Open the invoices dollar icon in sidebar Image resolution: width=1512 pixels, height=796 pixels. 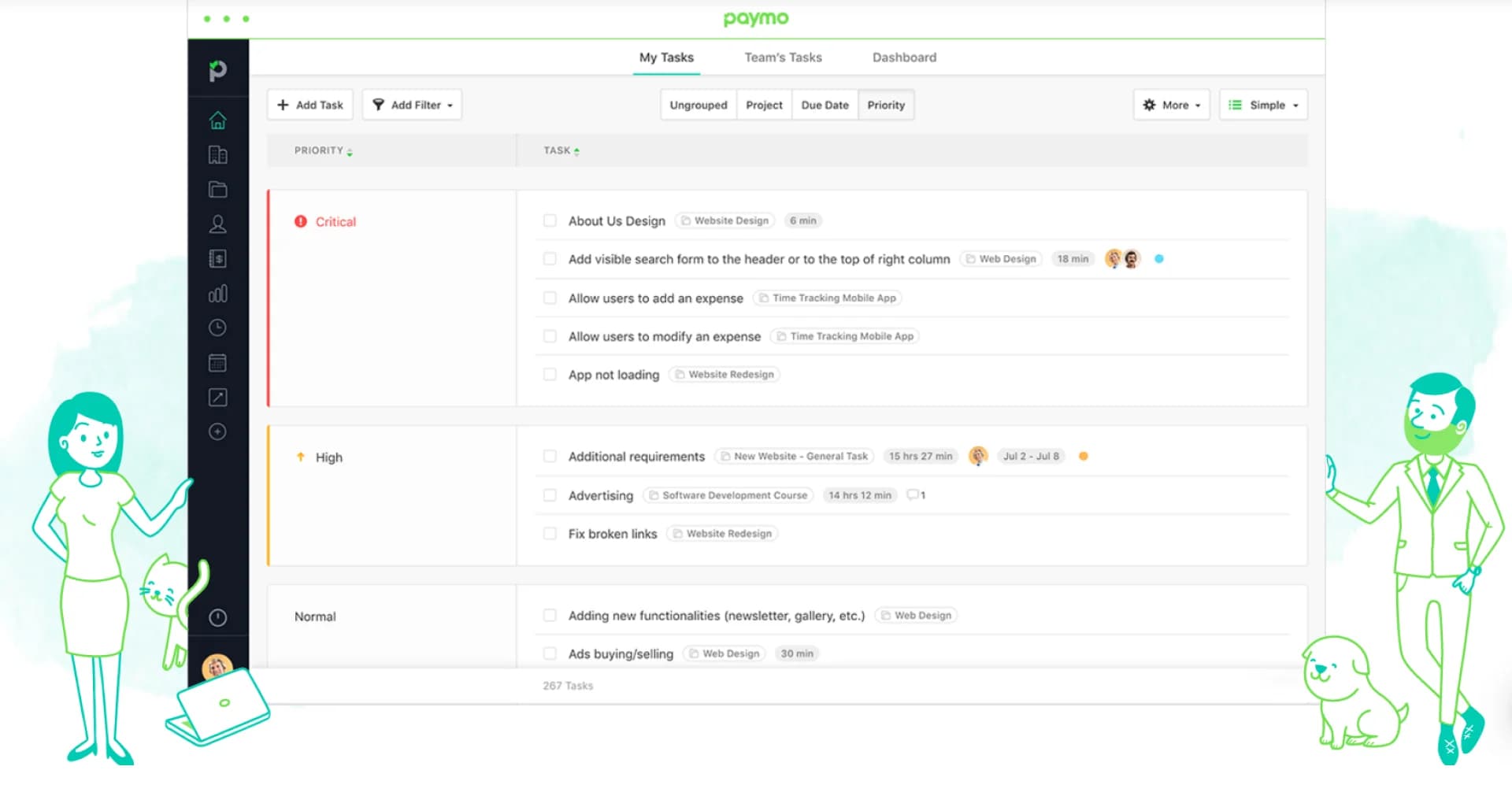[x=217, y=259]
